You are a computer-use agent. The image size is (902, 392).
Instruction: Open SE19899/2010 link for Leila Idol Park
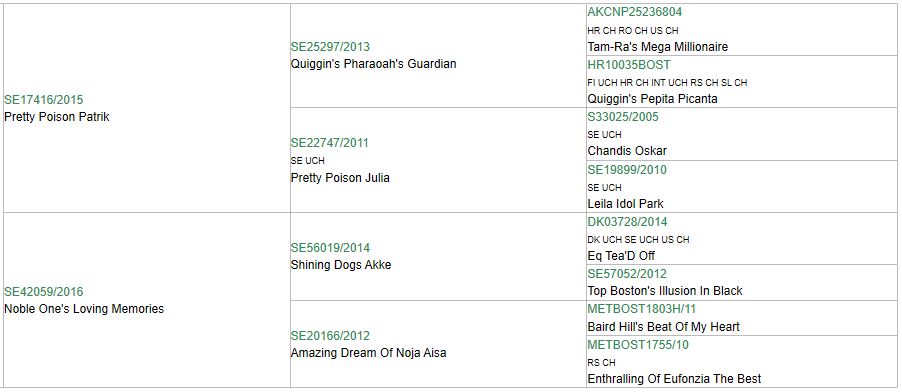click(x=627, y=170)
